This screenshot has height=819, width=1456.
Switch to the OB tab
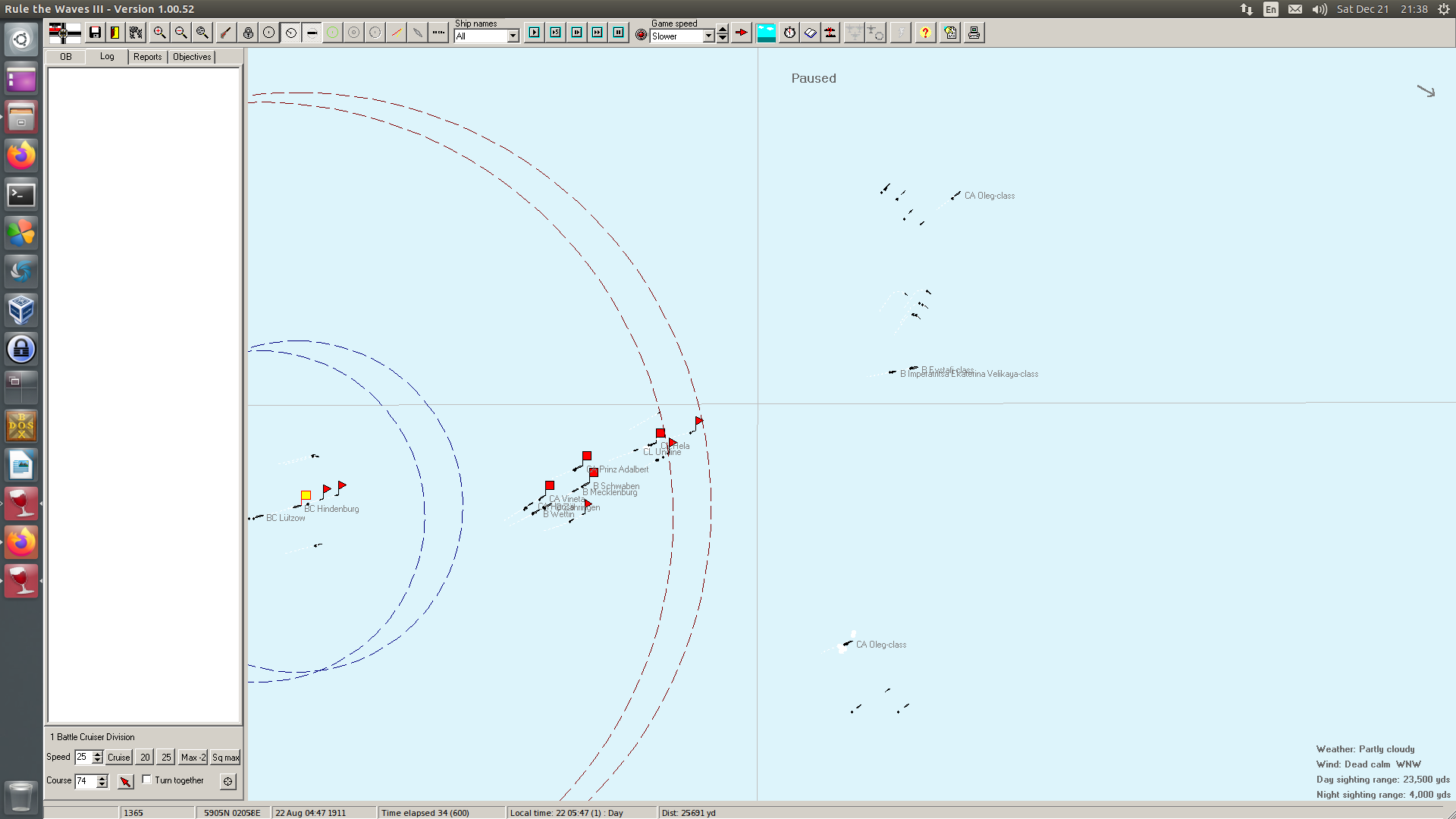click(66, 57)
